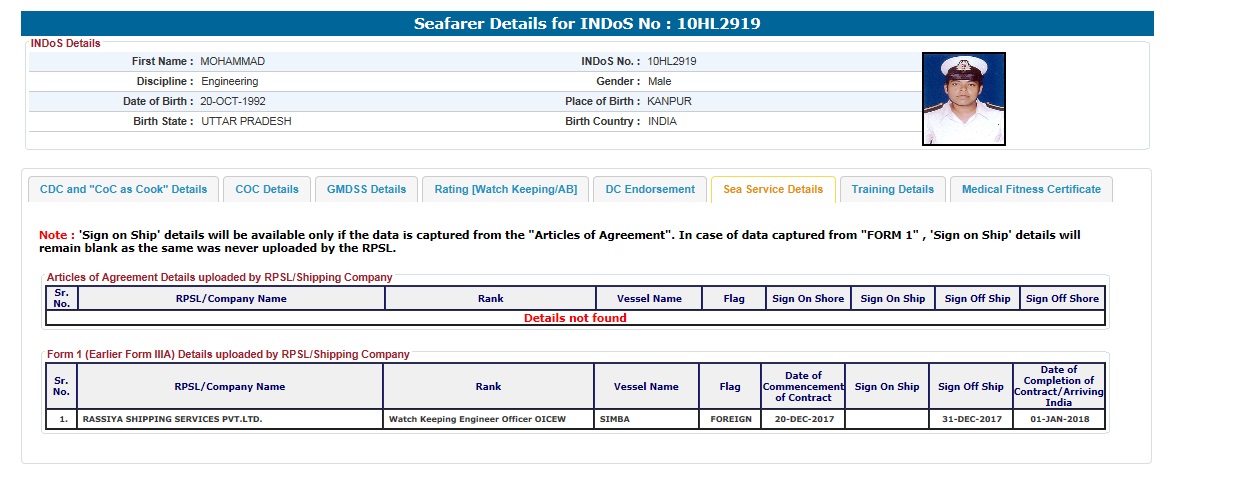The height and width of the screenshot is (485, 1238).
Task: Open the Medical Fitness Certificate tab
Action: click(1031, 189)
